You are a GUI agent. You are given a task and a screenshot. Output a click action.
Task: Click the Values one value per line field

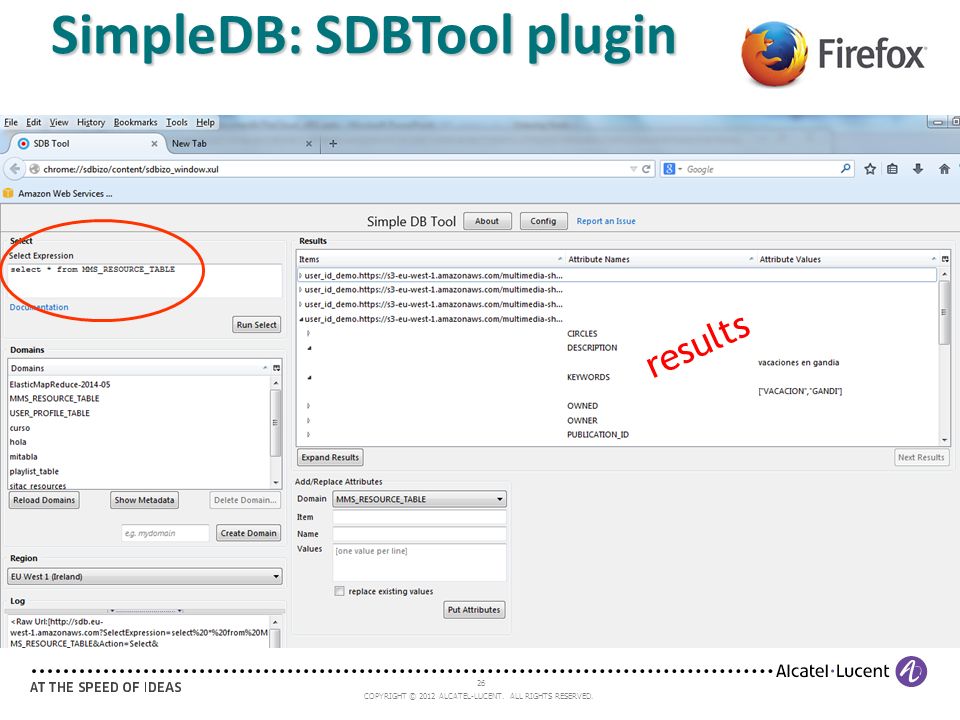(419, 562)
